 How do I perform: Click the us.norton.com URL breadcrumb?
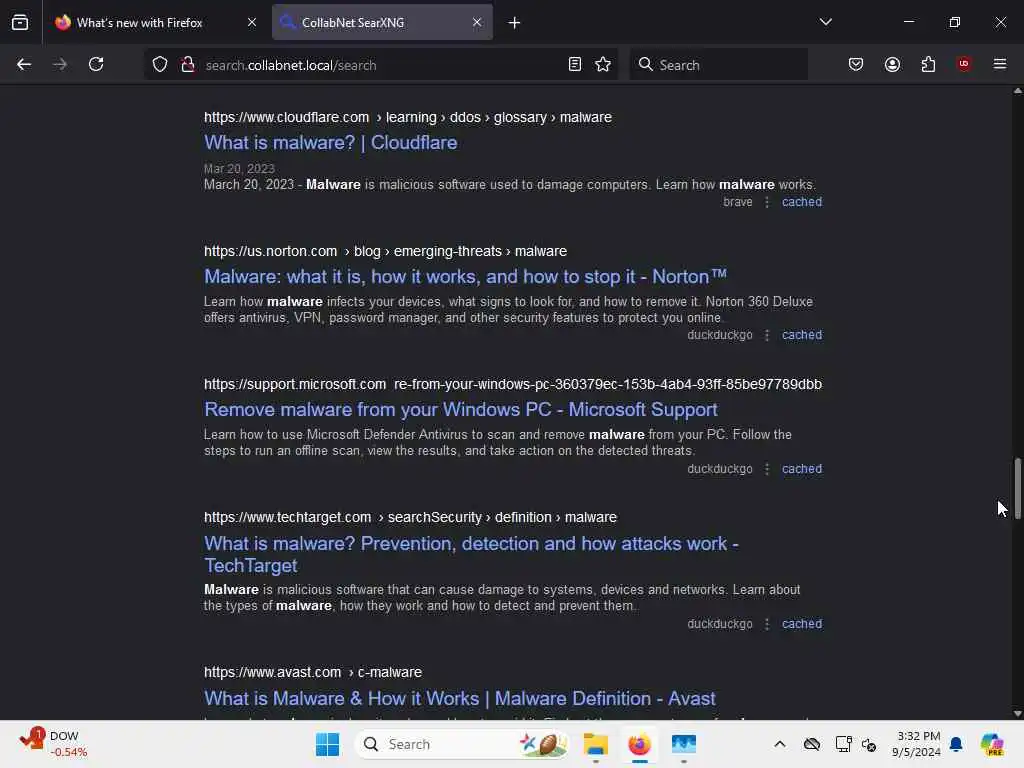[385, 251]
